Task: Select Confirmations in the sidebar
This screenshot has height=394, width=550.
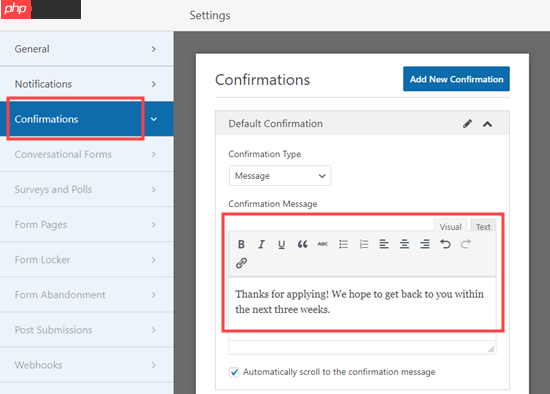Action: [87, 119]
